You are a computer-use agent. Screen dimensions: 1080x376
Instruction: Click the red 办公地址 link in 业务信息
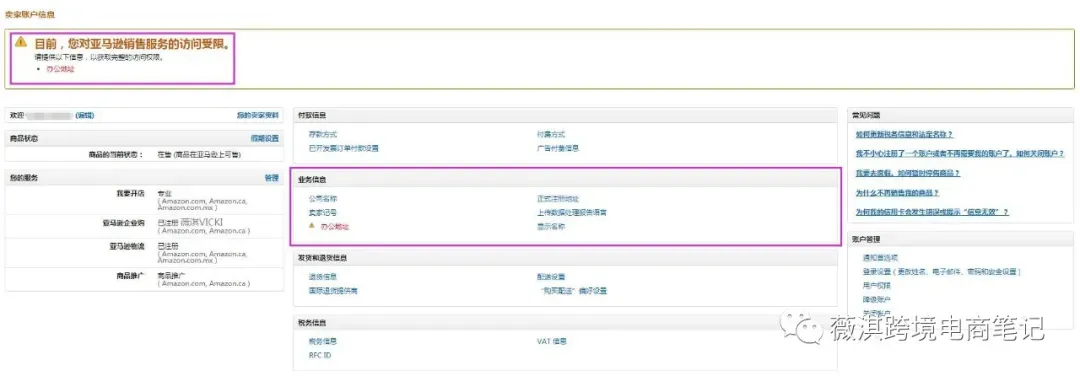335,227
